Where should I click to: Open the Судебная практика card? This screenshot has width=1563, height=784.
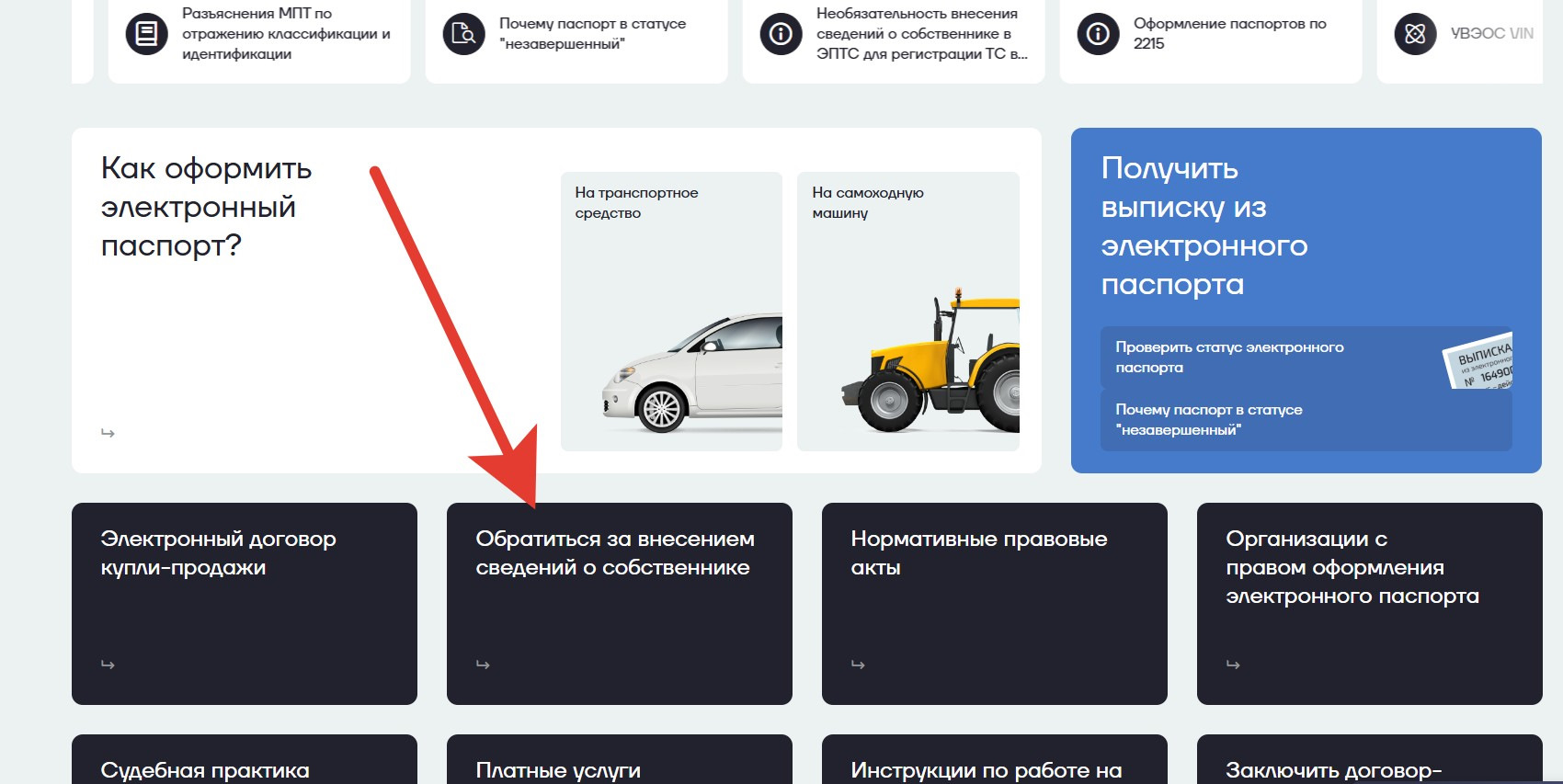pyautogui.click(x=245, y=760)
